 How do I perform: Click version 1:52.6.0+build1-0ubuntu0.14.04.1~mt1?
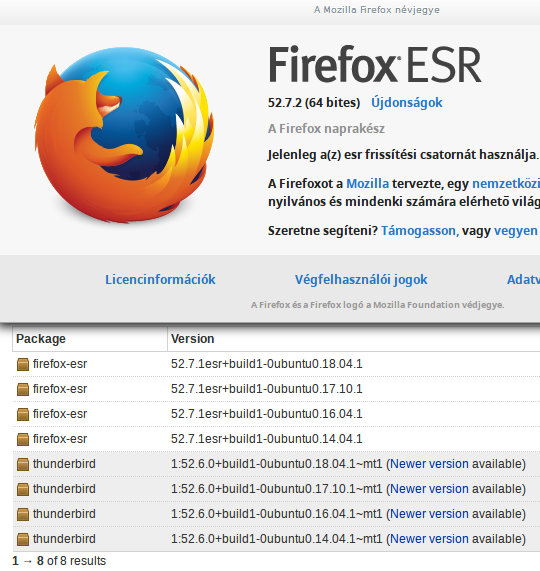277,539
